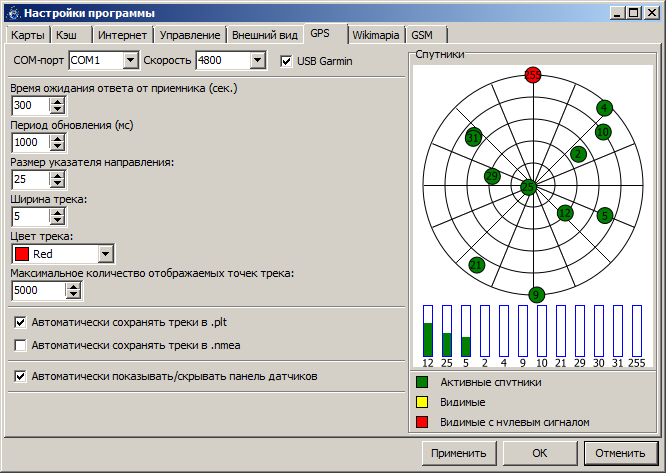
Task: Select satellite 31 on the radar
Action: pyautogui.click(x=473, y=137)
